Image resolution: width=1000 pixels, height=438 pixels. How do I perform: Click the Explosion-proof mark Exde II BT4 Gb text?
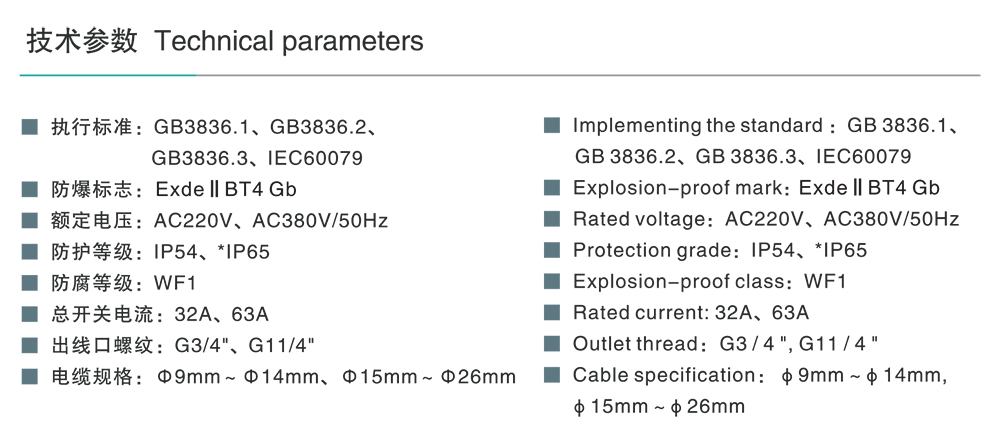tap(756, 188)
